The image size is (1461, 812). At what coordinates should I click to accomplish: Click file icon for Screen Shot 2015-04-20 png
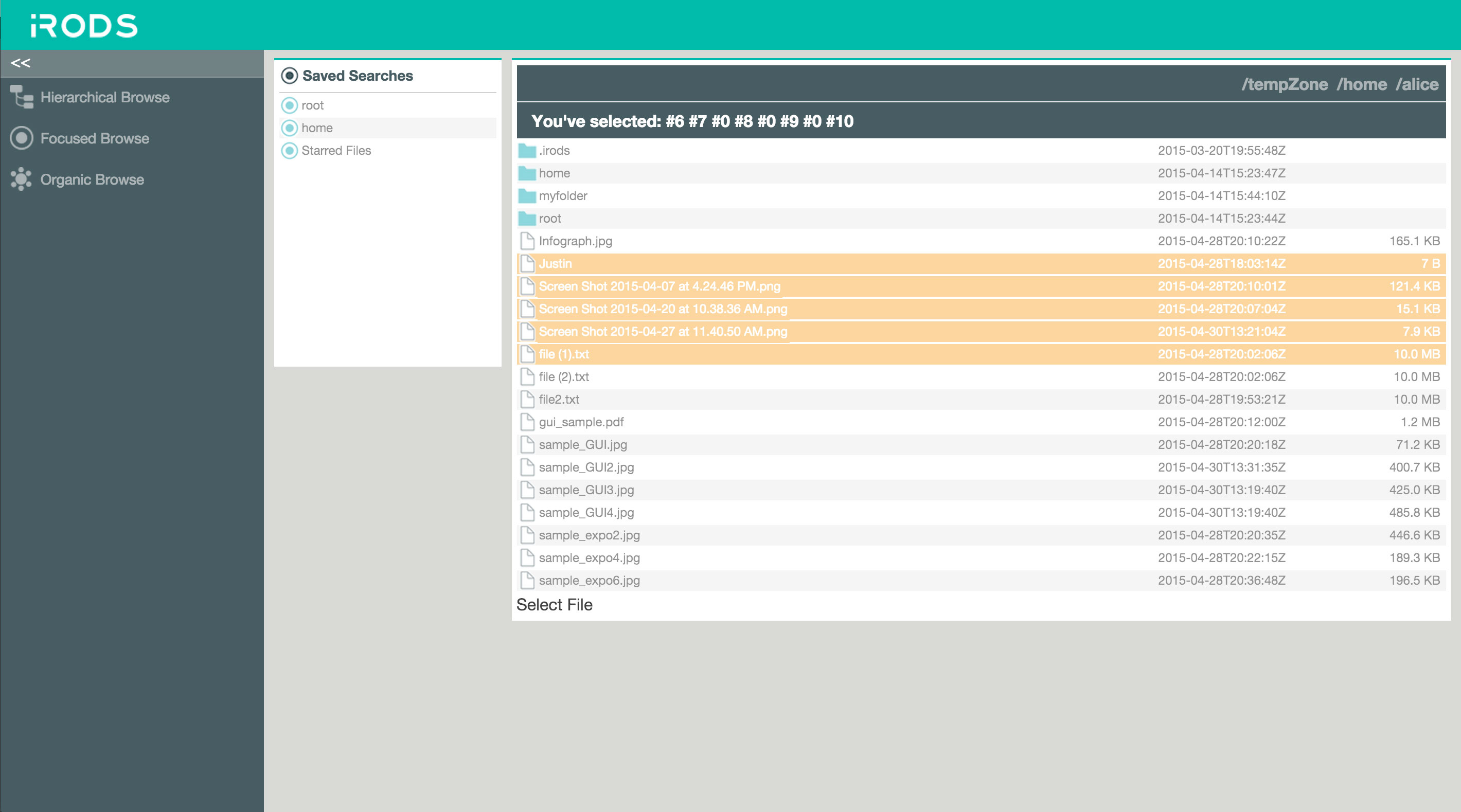527,309
